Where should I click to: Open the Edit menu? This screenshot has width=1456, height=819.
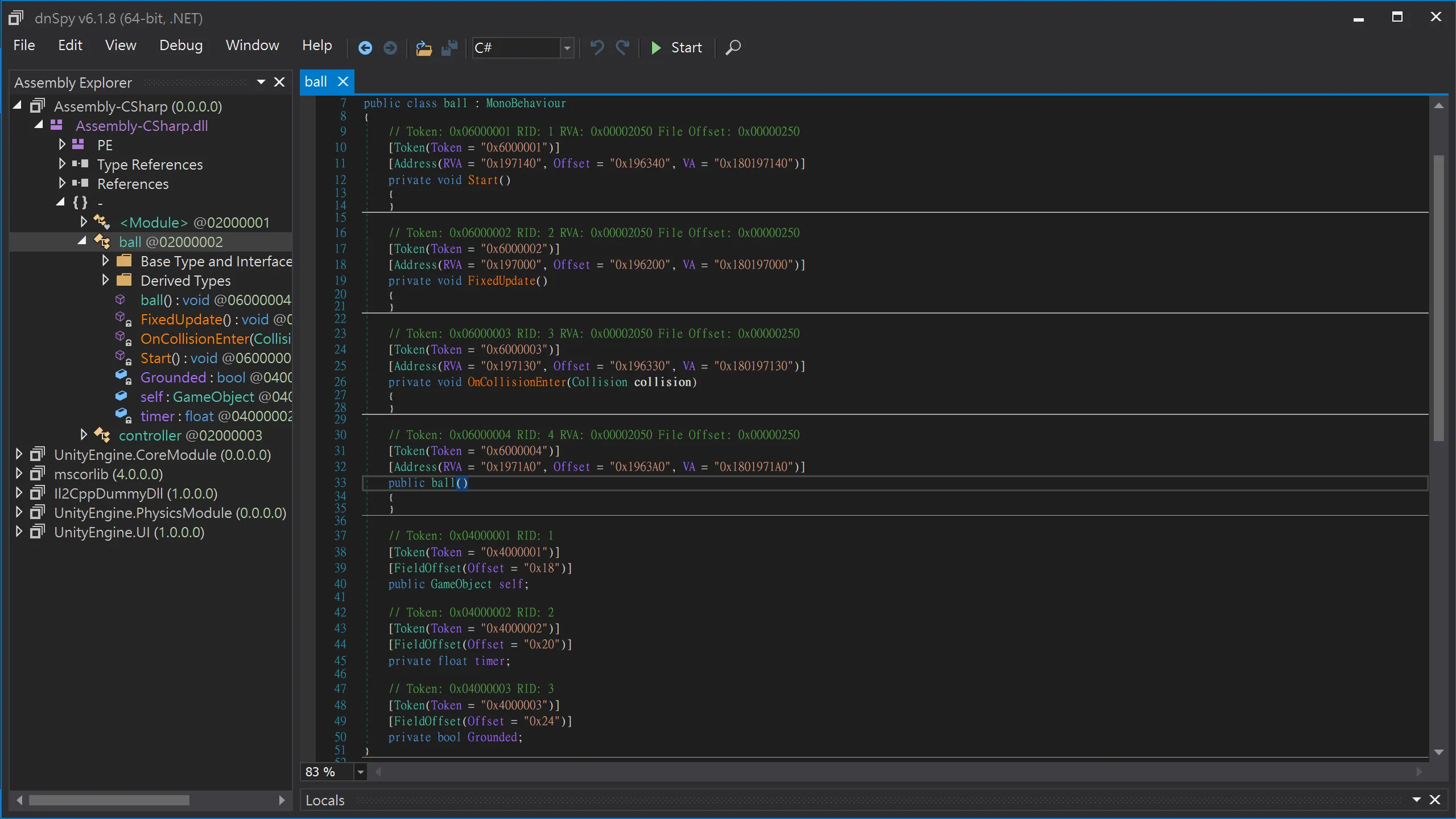pyautogui.click(x=70, y=46)
